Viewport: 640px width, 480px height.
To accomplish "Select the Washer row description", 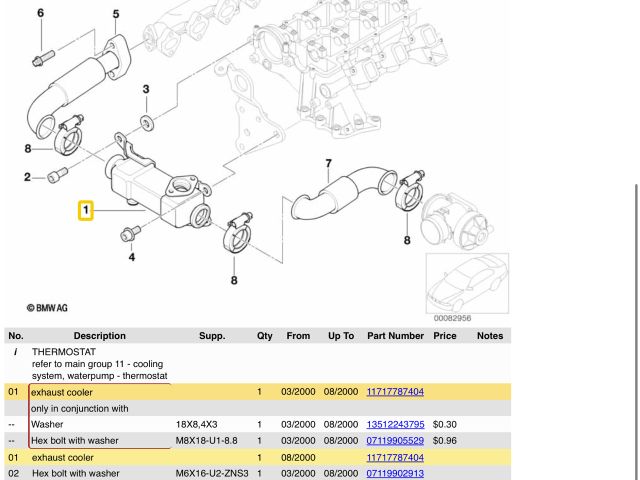I will (47, 424).
